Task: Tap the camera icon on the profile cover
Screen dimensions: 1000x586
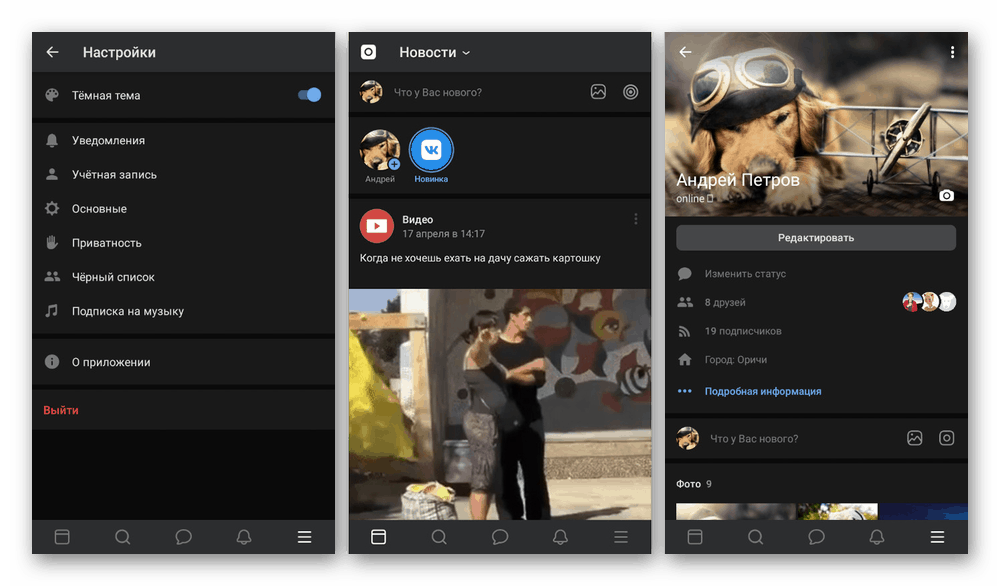Action: (947, 196)
